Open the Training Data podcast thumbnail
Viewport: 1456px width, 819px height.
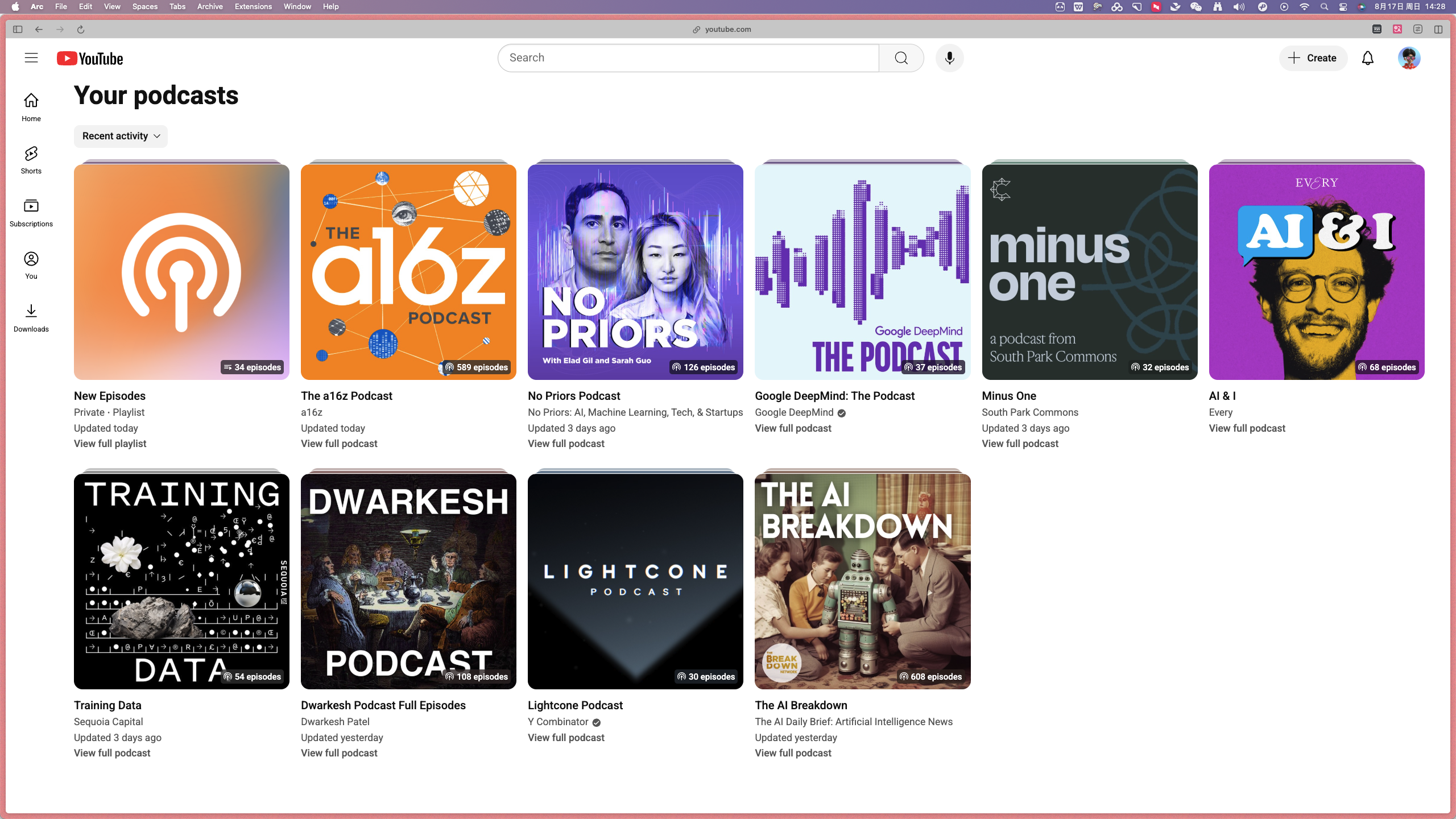pyautogui.click(x=181, y=581)
